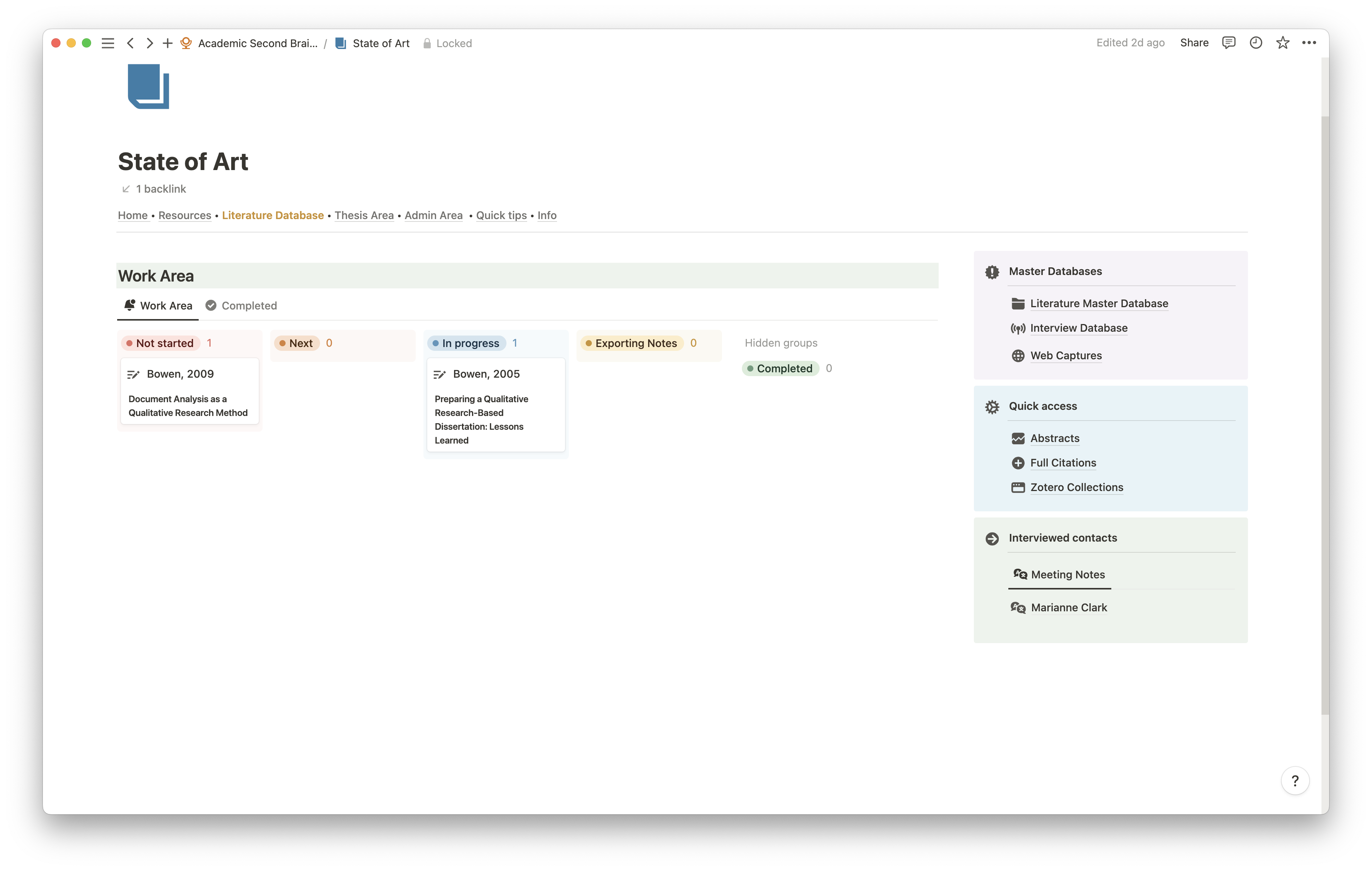Open Web Captures
The image size is (1372, 871).
pyautogui.click(x=1065, y=356)
